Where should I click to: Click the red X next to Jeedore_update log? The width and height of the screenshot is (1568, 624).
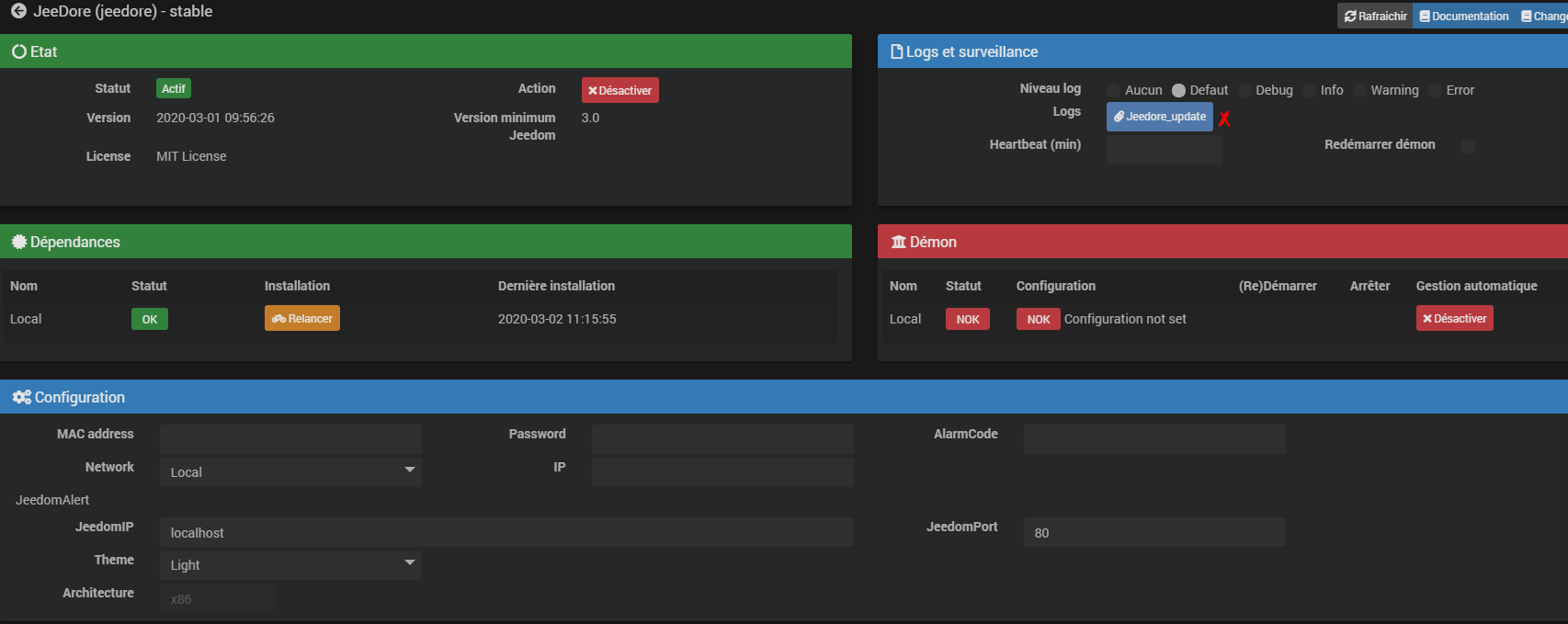pyautogui.click(x=1224, y=119)
